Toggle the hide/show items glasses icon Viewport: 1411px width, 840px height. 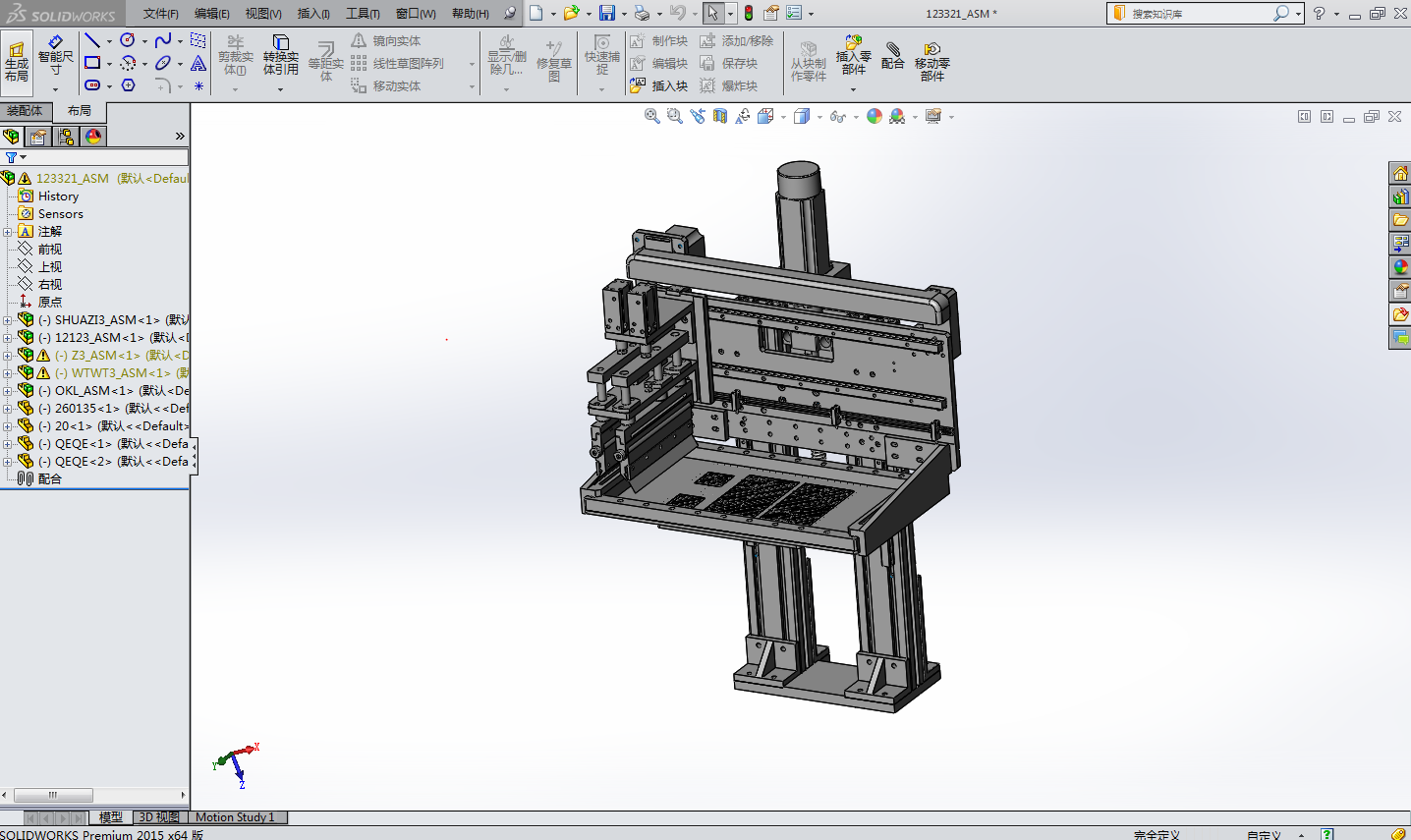pyautogui.click(x=837, y=116)
